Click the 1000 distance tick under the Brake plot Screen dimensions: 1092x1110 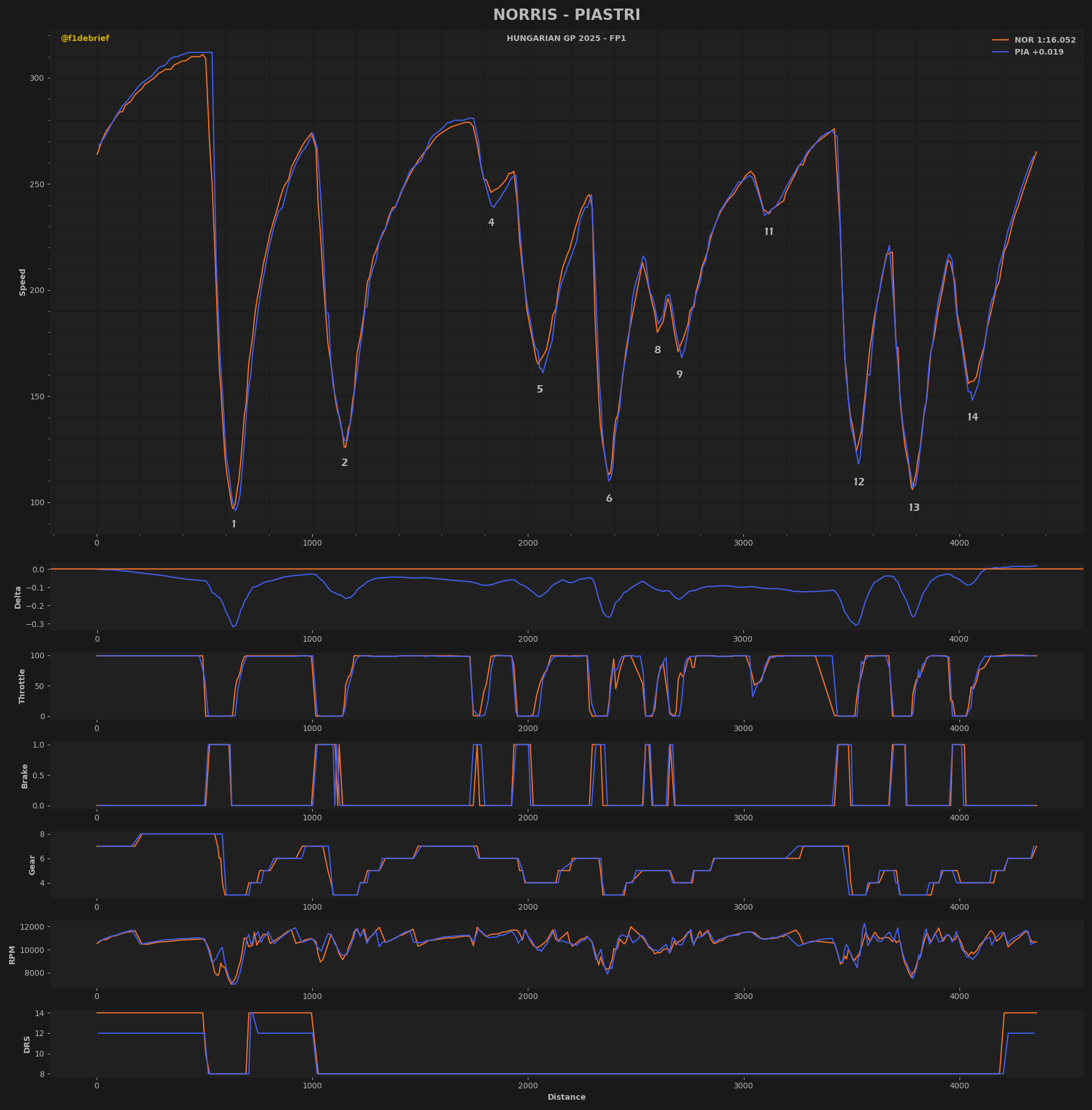tap(312, 818)
